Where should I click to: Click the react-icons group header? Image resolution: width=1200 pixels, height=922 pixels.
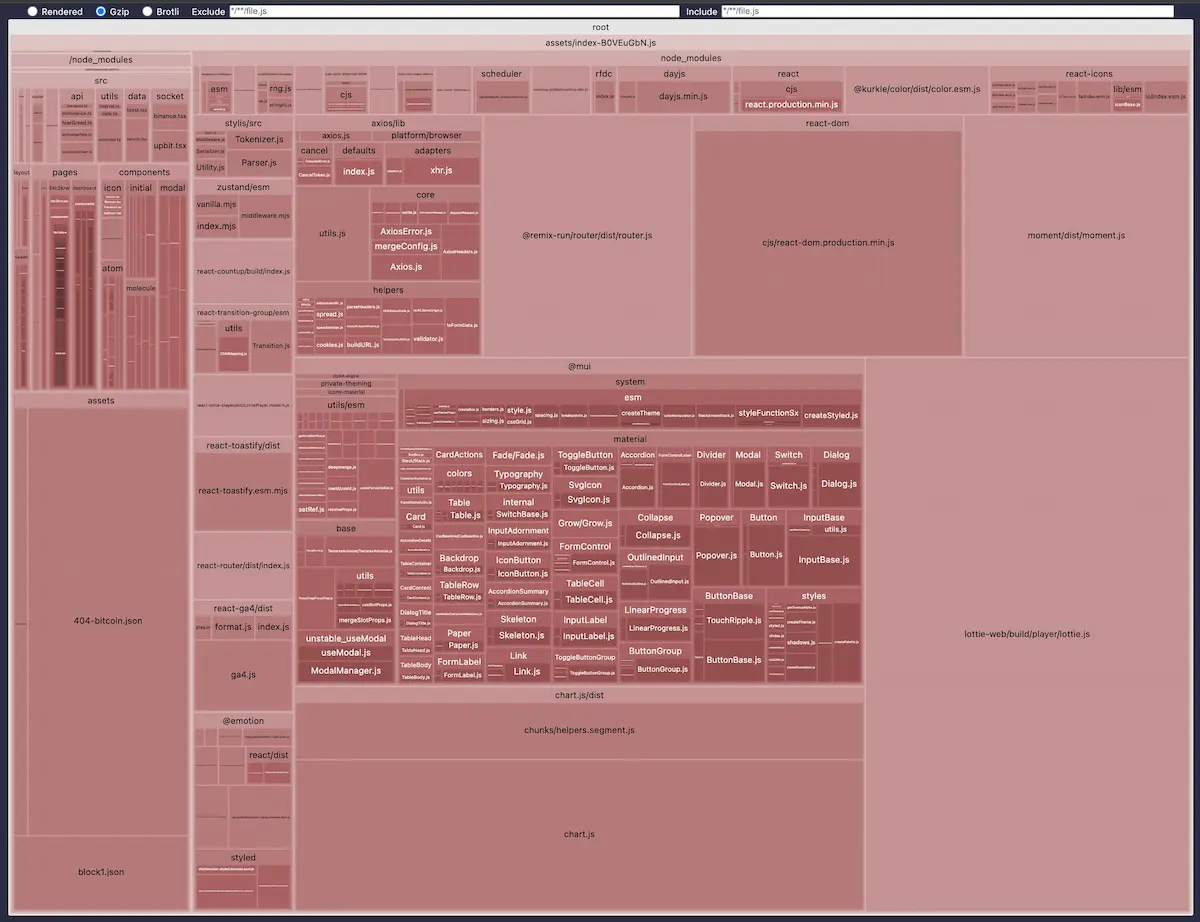coord(1089,74)
